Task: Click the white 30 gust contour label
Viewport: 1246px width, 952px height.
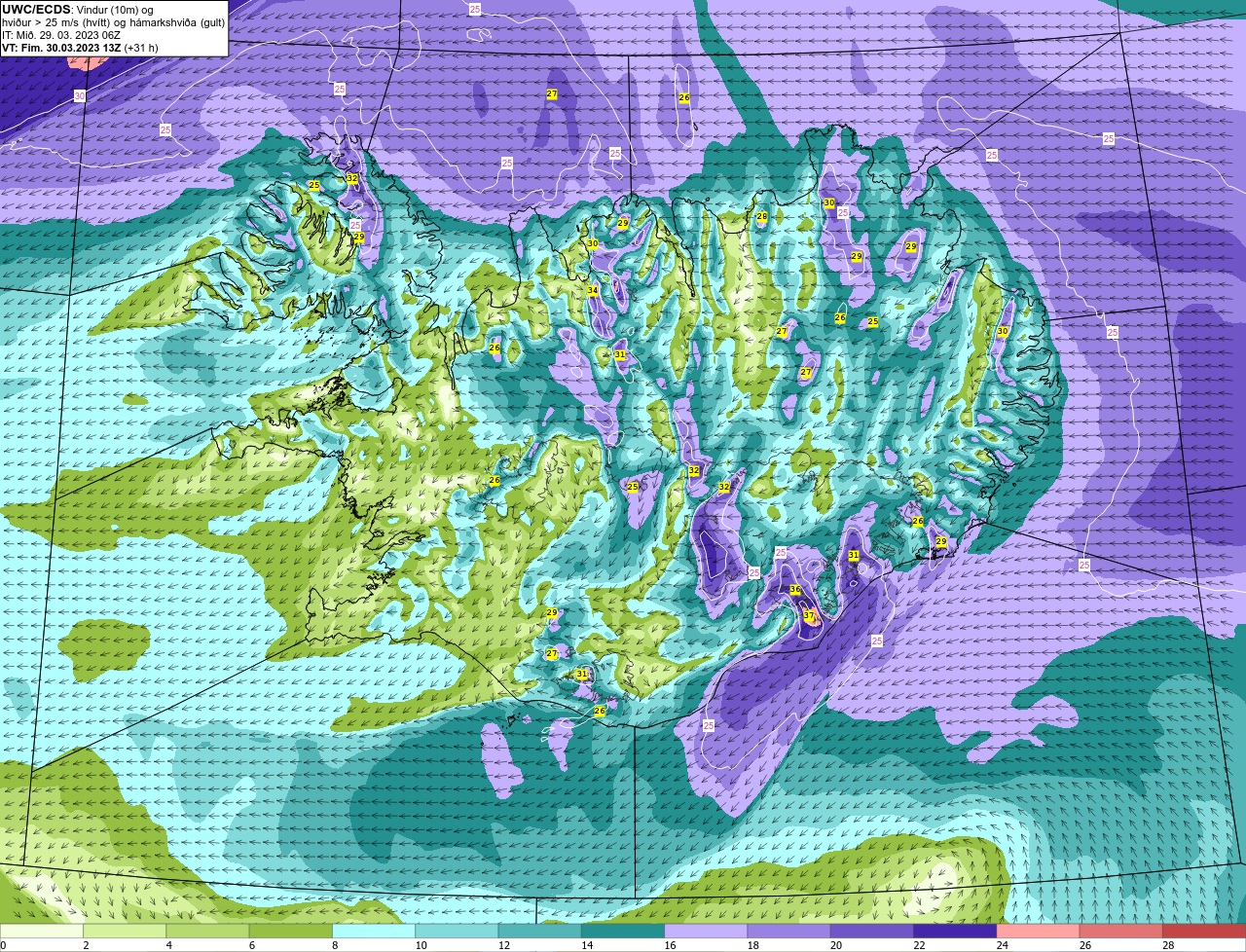Action: [79, 96]
